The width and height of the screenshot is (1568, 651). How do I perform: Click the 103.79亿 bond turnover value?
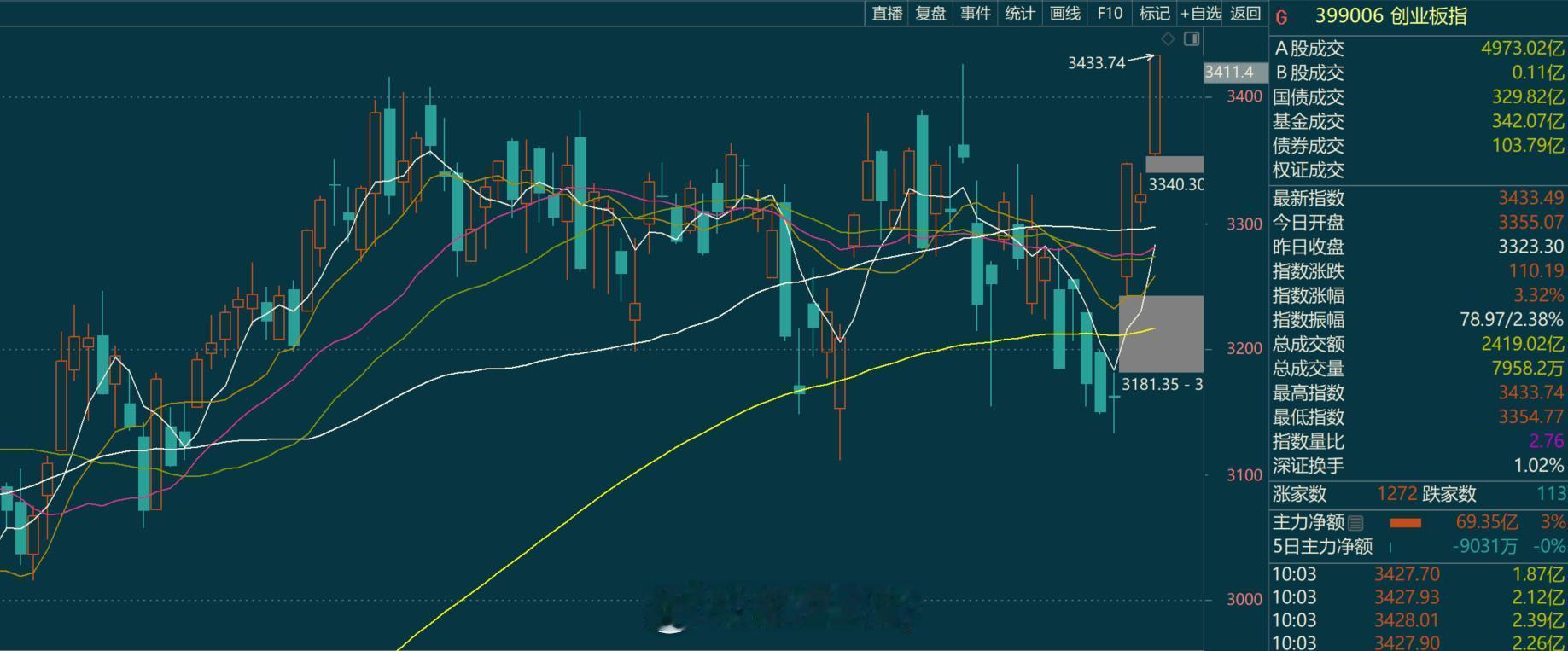pos(1528,146)
